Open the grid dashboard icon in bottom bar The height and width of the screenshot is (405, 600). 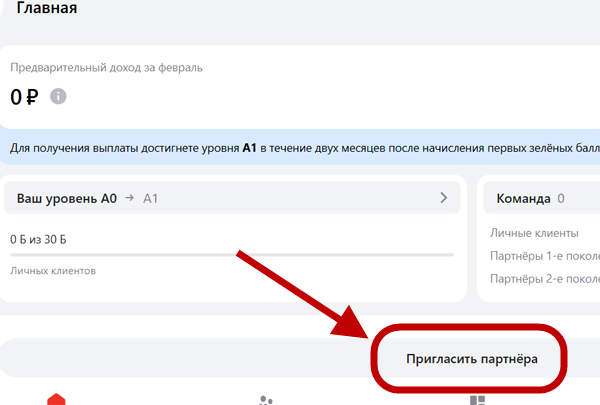point(478,400)
